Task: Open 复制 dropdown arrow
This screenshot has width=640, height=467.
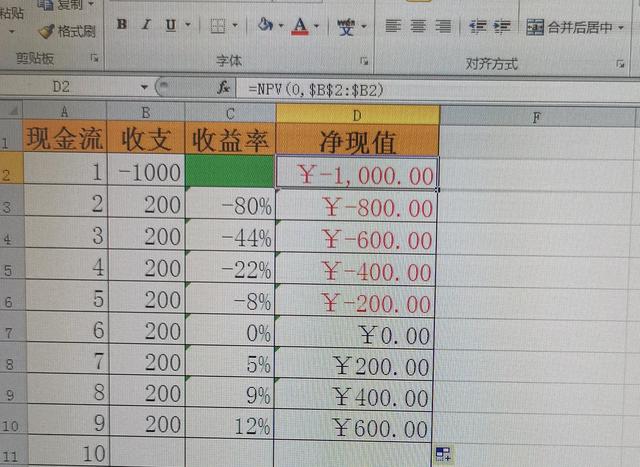Action: tap(91, 4)
